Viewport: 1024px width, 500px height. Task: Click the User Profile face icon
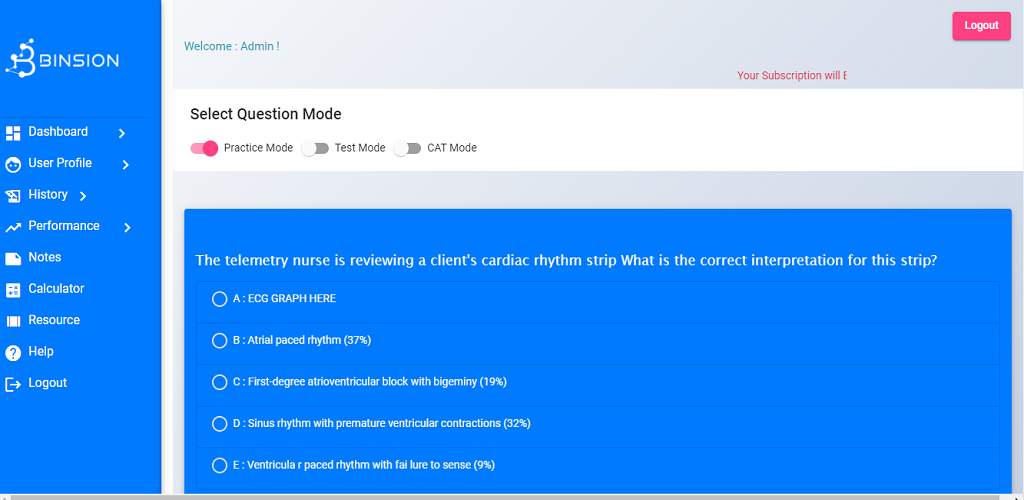point(13,164)
